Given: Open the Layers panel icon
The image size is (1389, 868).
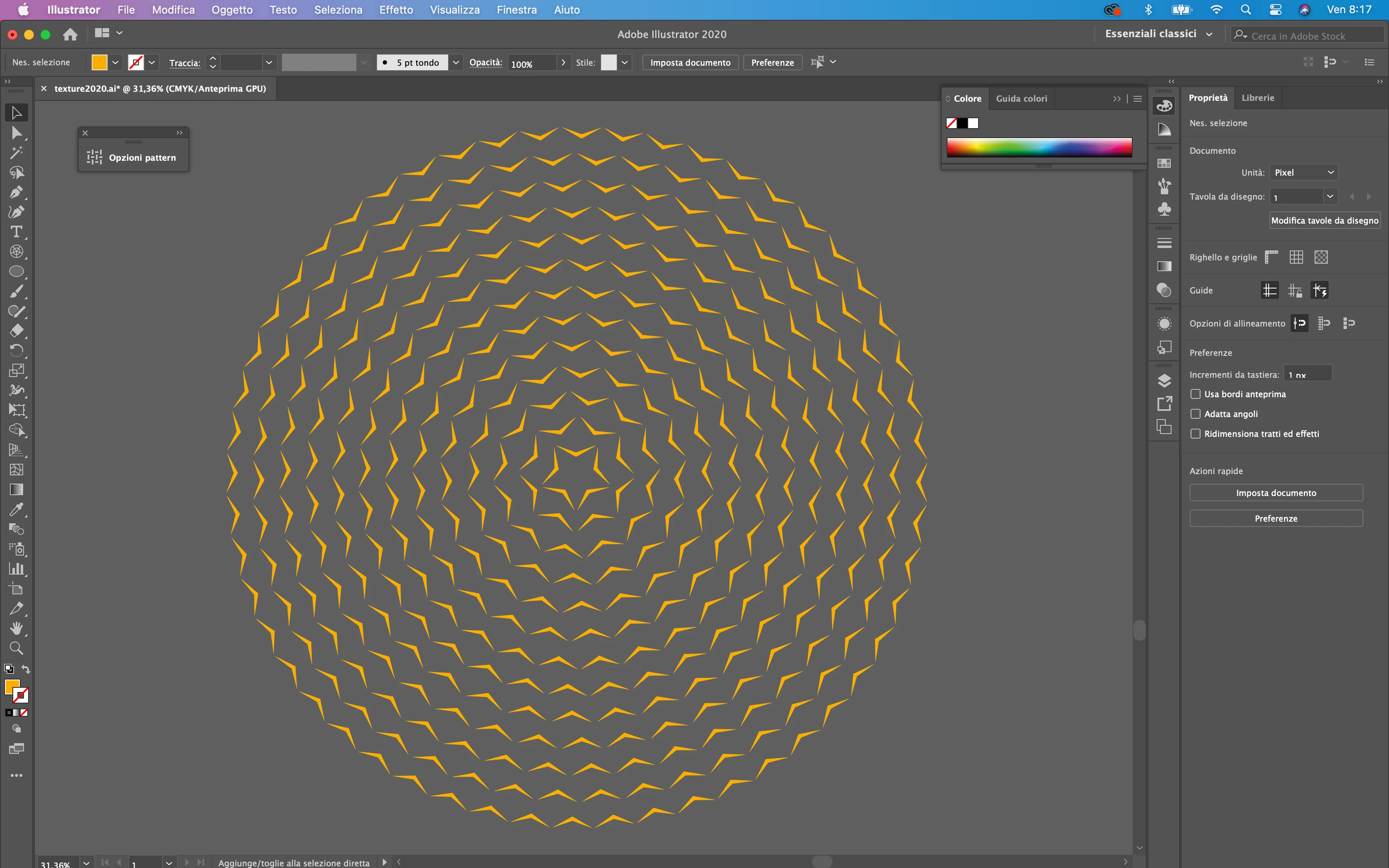Looking at the screenshot, I should pyautogui.click(x=1164, y=381).
